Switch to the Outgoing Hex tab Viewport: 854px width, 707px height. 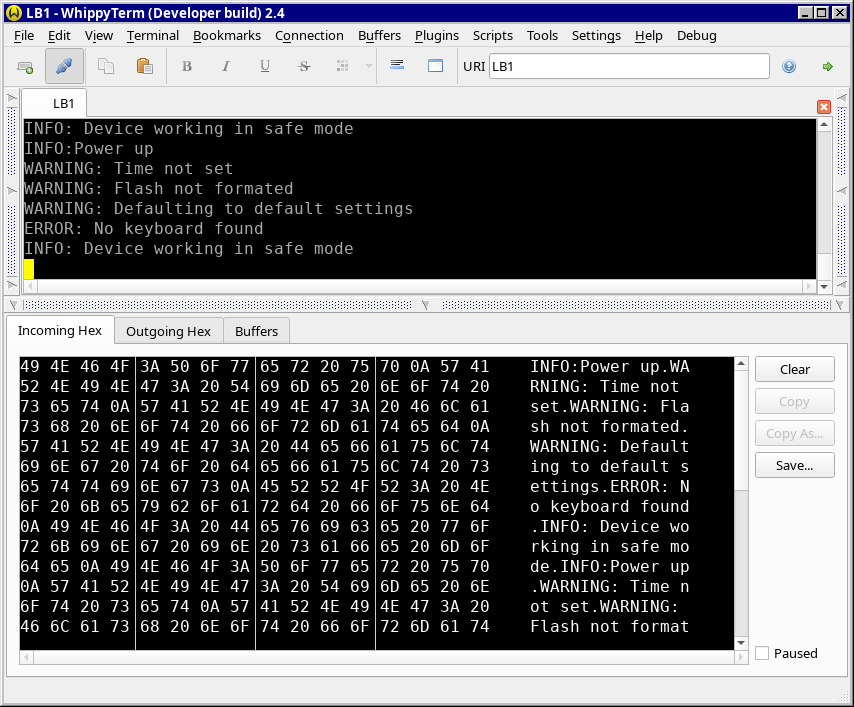pyautogui.click(x=168, y=331)
